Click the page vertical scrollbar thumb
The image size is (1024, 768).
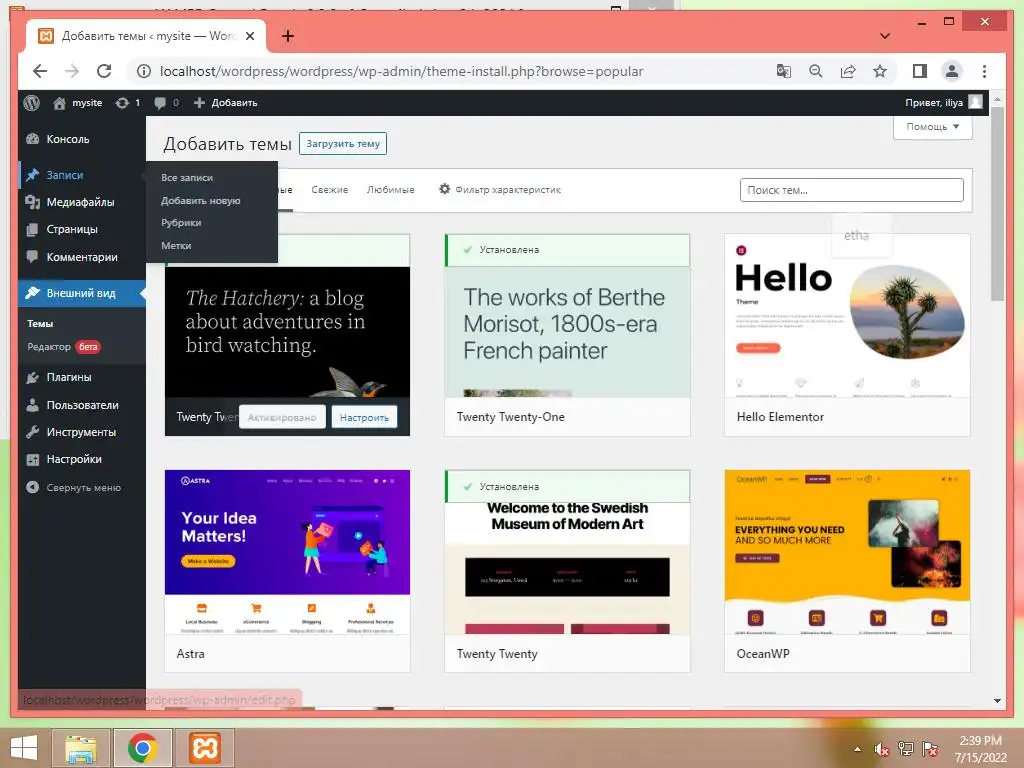tap(997, 204)
